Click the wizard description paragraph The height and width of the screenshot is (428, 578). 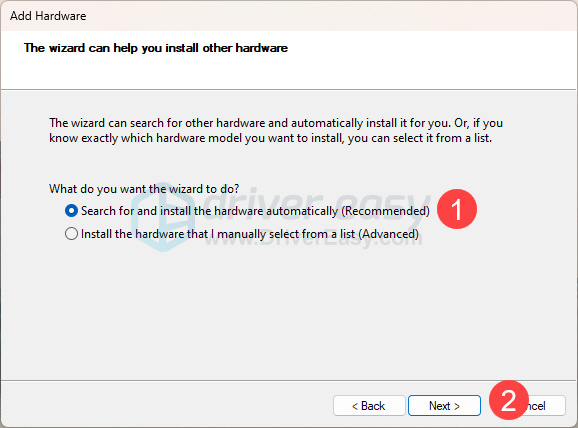click(x=276, y=131)
